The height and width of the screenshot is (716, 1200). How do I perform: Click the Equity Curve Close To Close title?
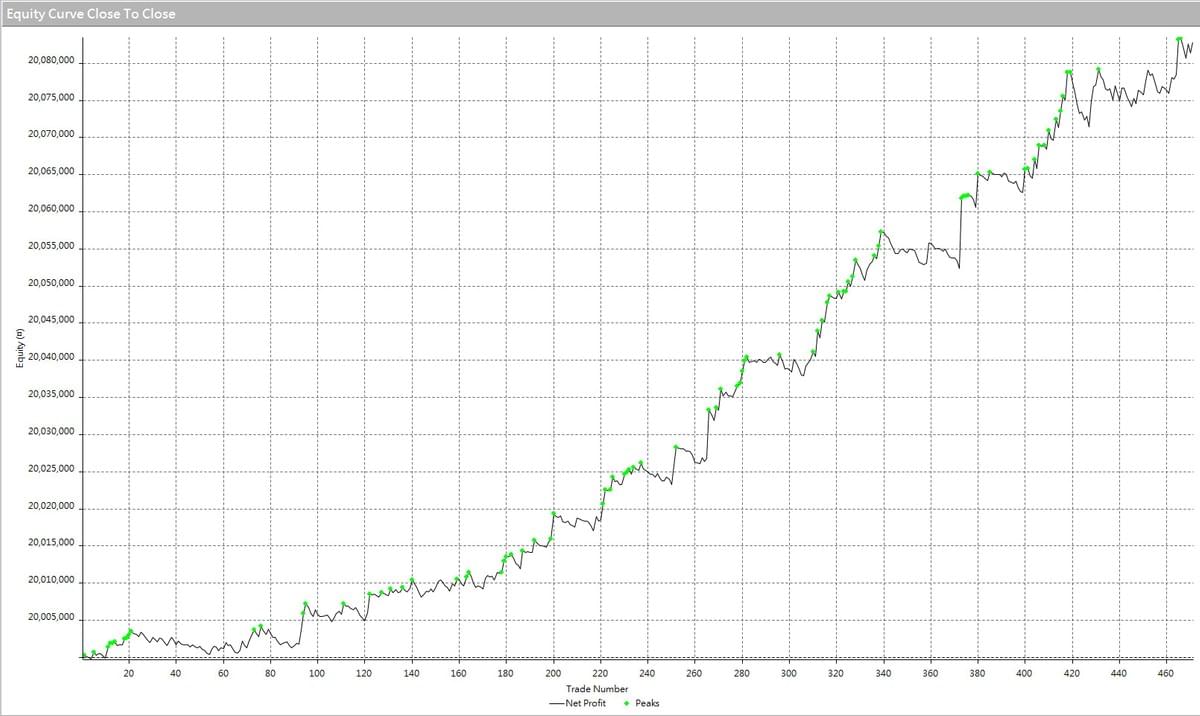[x=91, y=14]
